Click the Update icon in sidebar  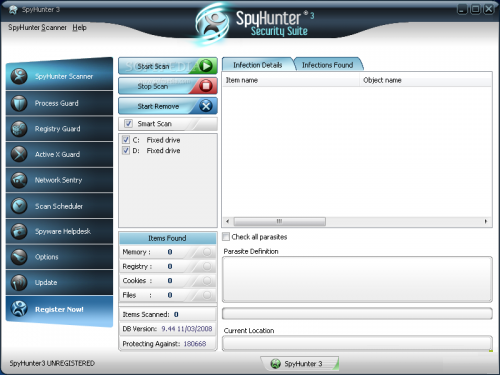tap(19, 283)
